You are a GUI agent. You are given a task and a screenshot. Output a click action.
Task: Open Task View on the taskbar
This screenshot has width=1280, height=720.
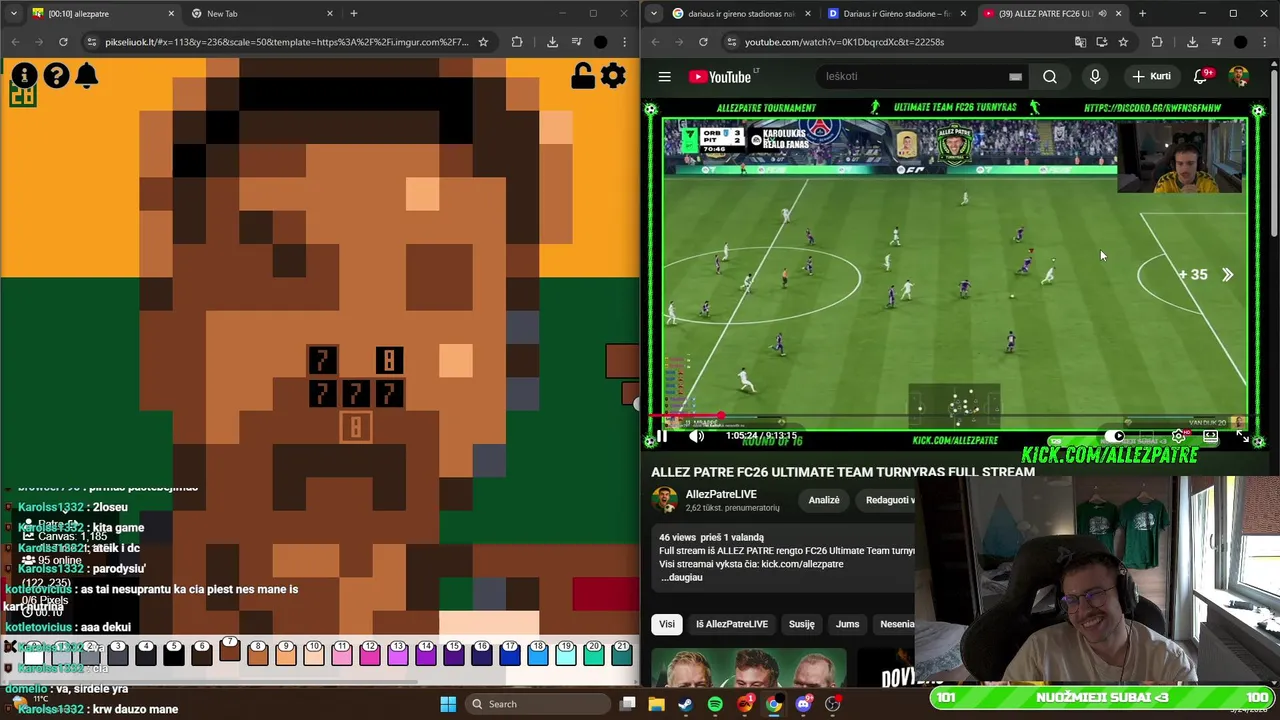coord(627,704)
